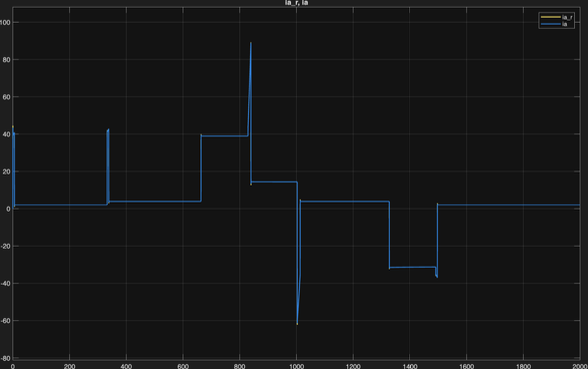Click the x-axis label 800

click(240, 366)
